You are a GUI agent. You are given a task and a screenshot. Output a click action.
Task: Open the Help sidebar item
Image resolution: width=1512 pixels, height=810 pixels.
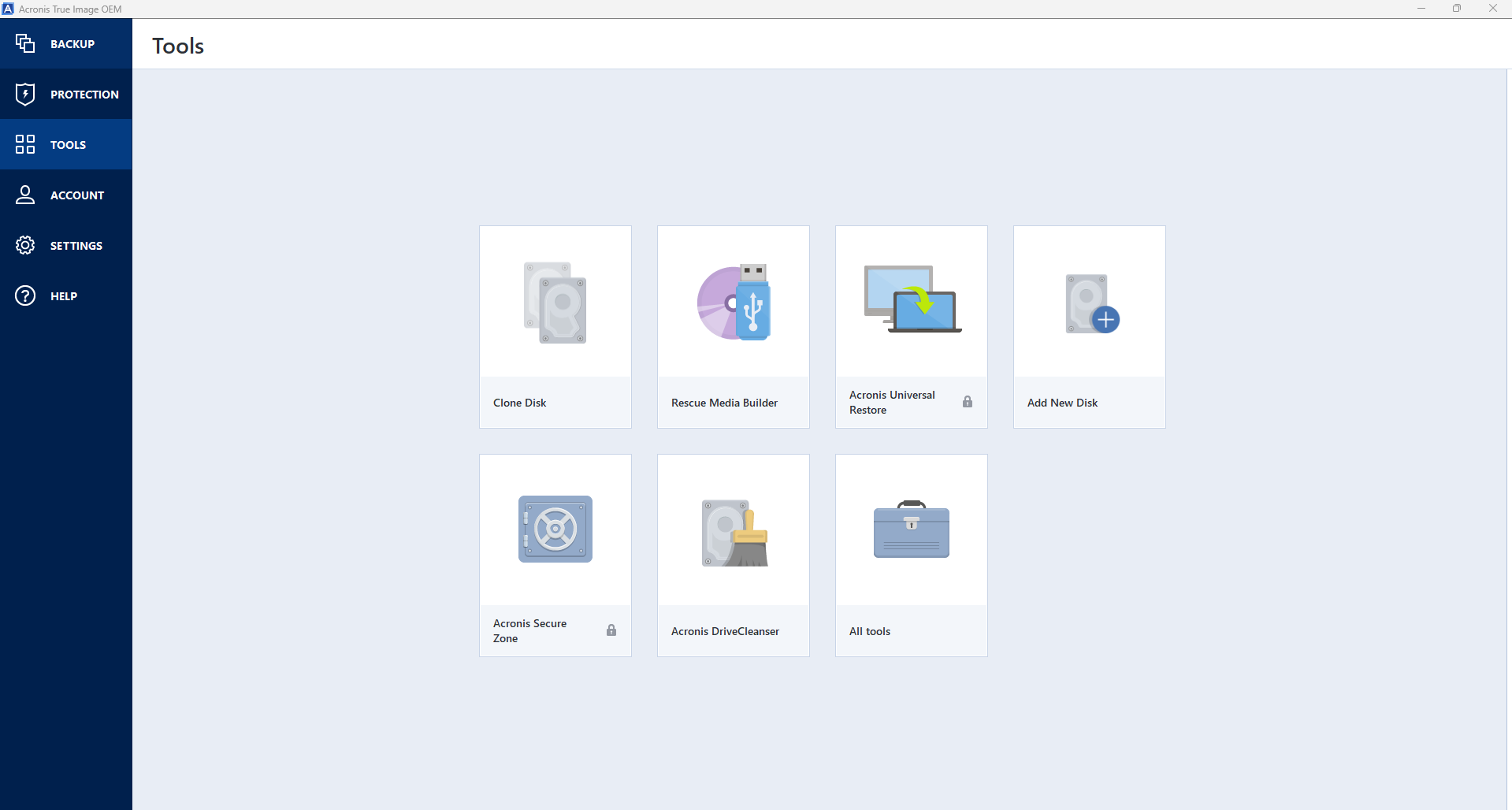[66, 296]
